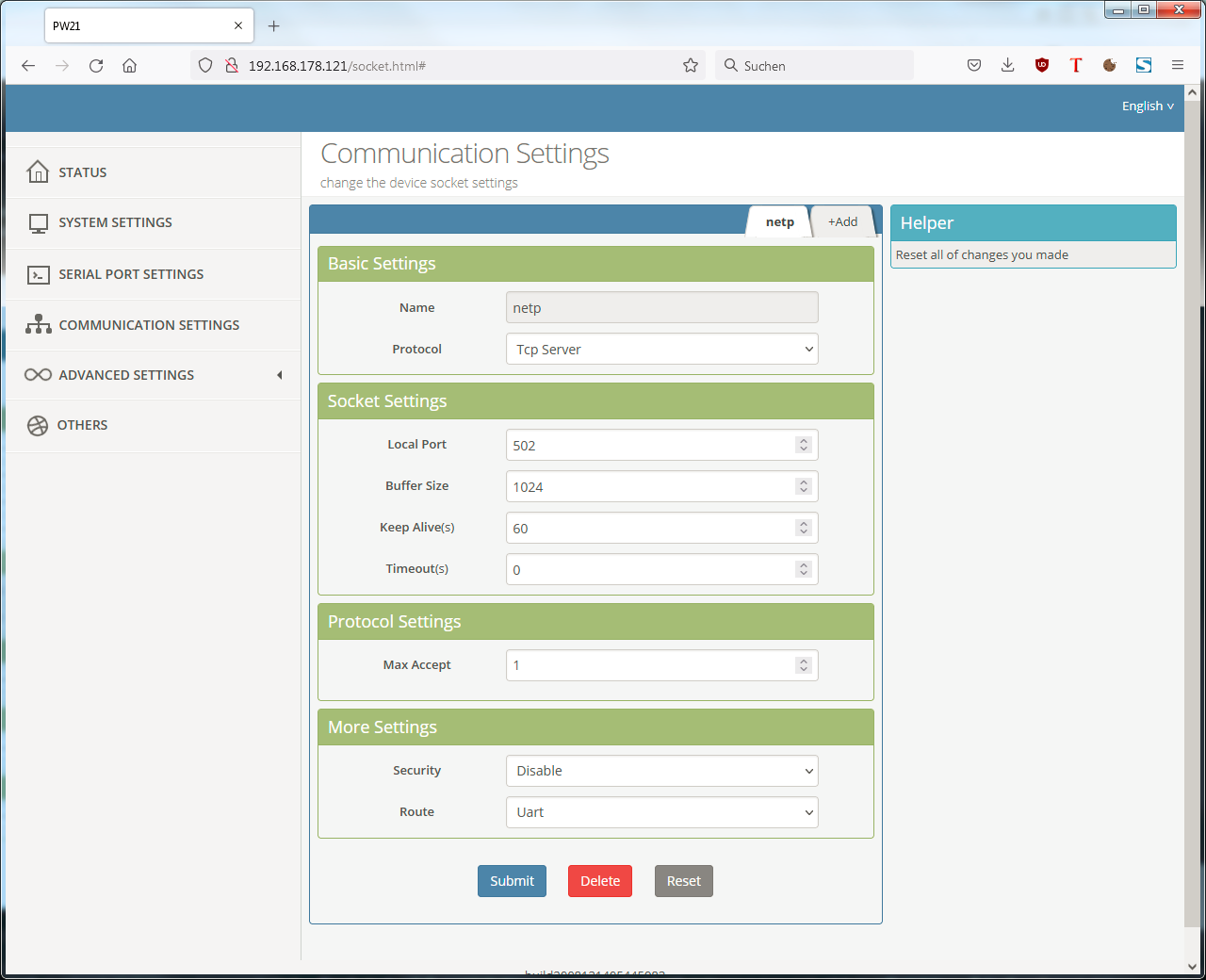Bookmark this page with the star icon
The image size is (1206, 980).
click(691, 65)
